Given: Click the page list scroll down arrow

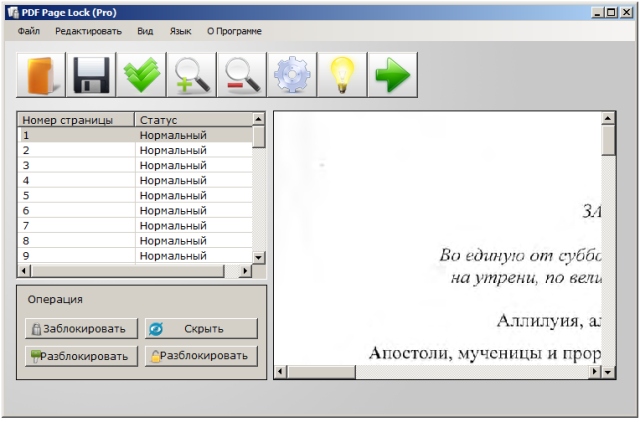Looking at the screenshot, I should click(x=259, y=258).
